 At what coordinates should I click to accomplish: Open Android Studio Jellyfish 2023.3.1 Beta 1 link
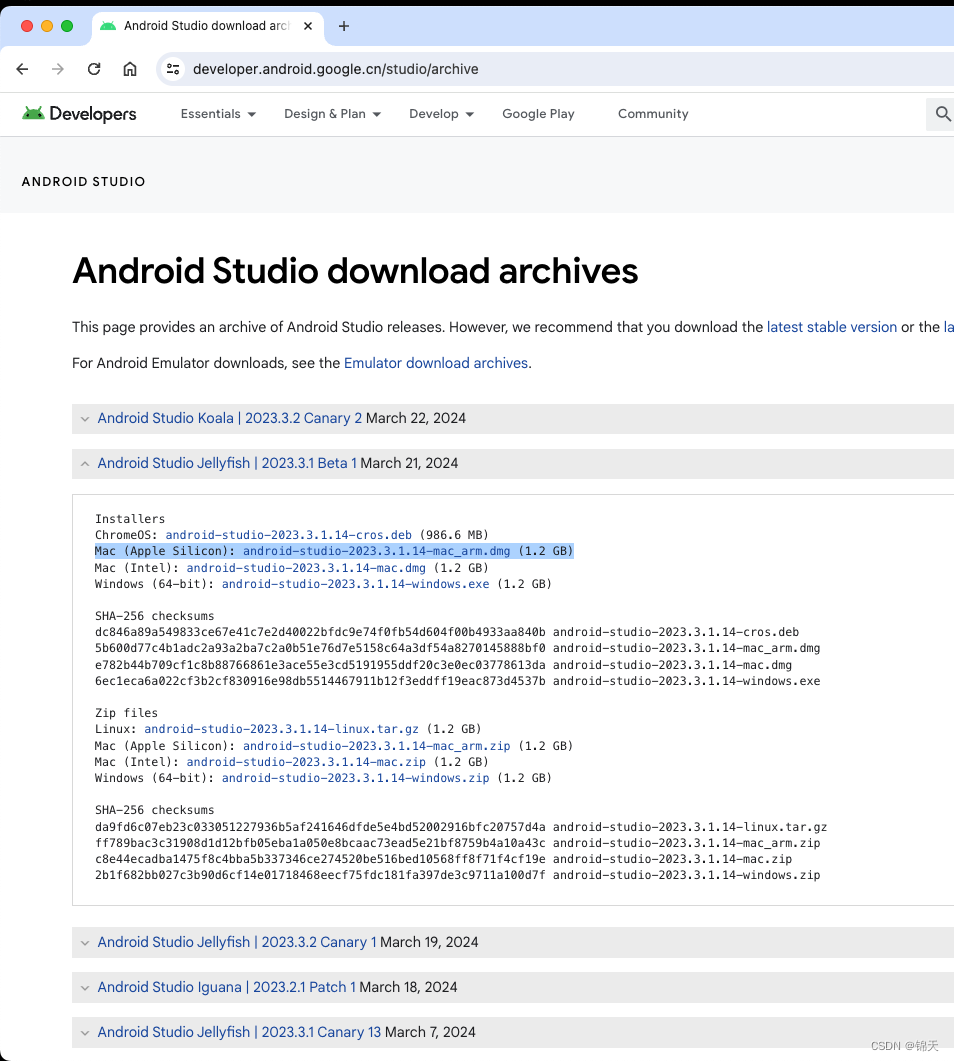(227, 463)
